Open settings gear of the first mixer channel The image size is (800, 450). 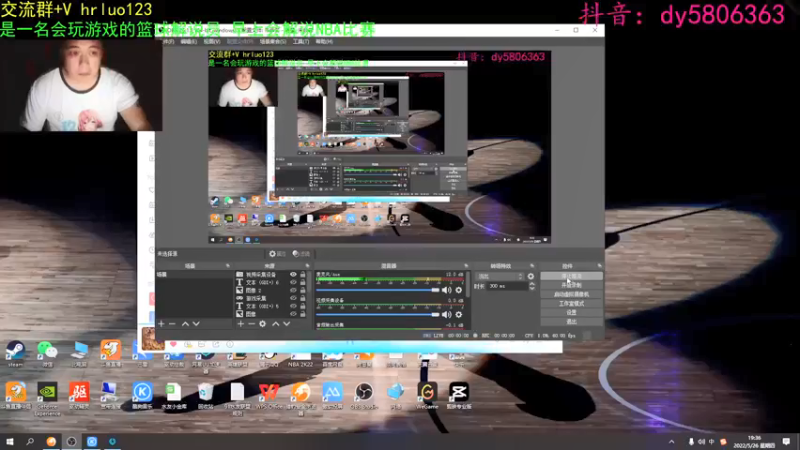(x=458, y=290)
